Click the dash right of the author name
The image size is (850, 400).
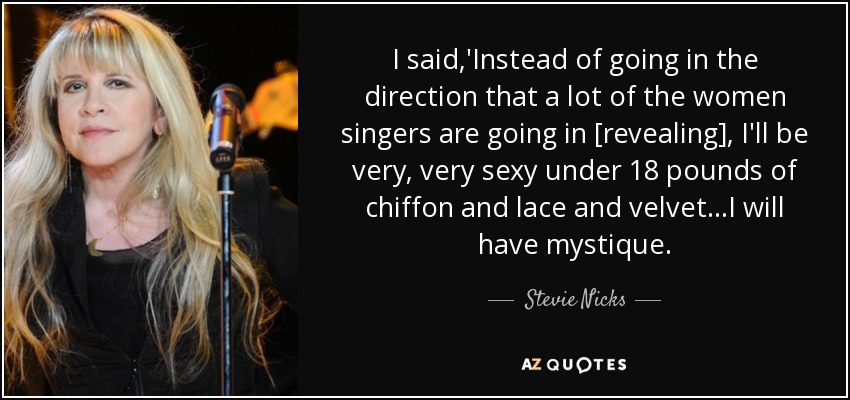pyautogui.click(x=648, y=300)
